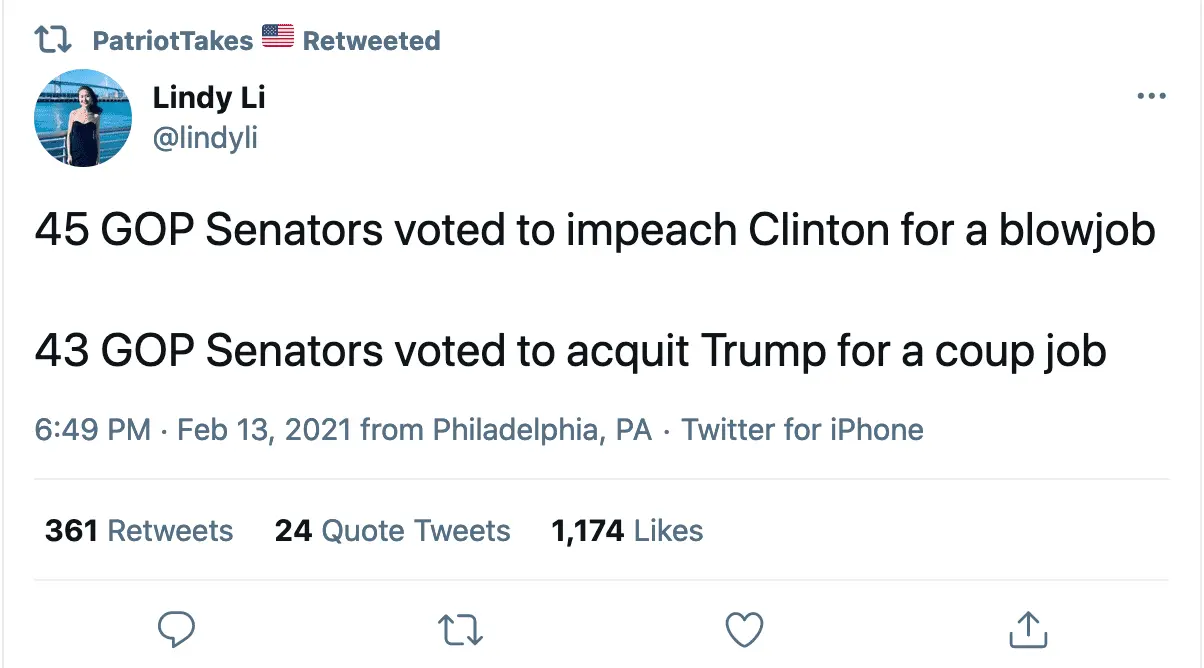
Task: Click the Twitter for iPhone source link
Action: pos(802,430)
